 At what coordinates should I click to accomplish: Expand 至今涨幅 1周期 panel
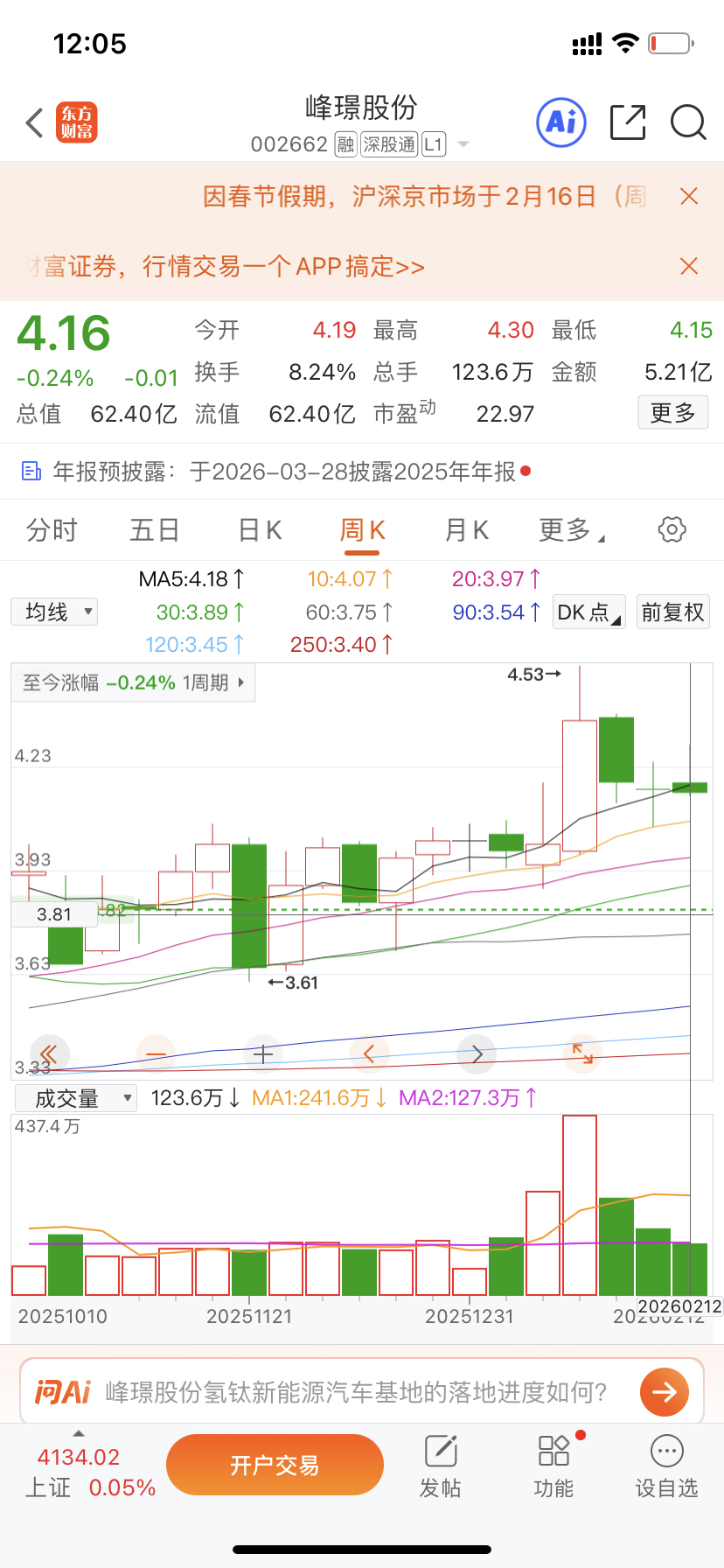click(x=134, y=682)
